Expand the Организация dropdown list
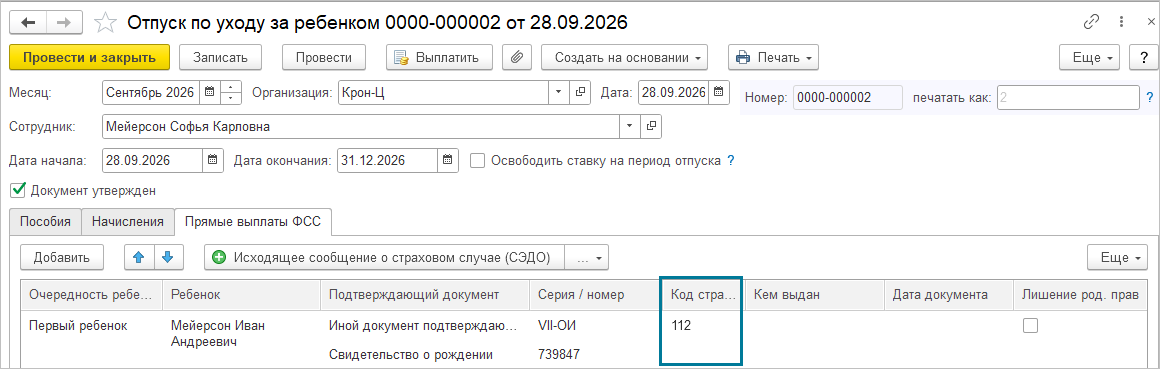This screenshot has width=1160, height=369. click(559, 92)
